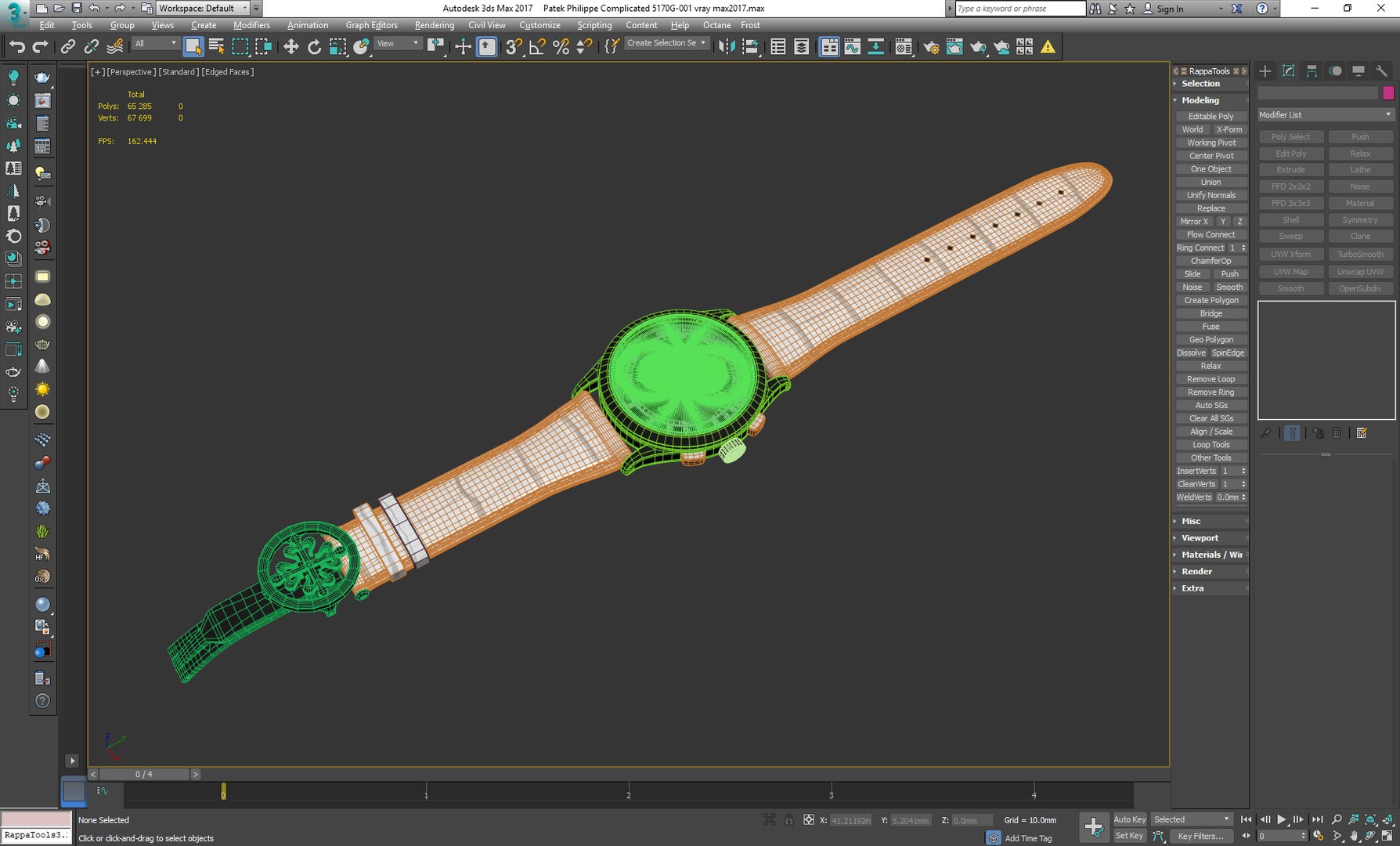Click the Editable Poly button
Screen dimensions: 1400x846
[x=1211, y=117]
